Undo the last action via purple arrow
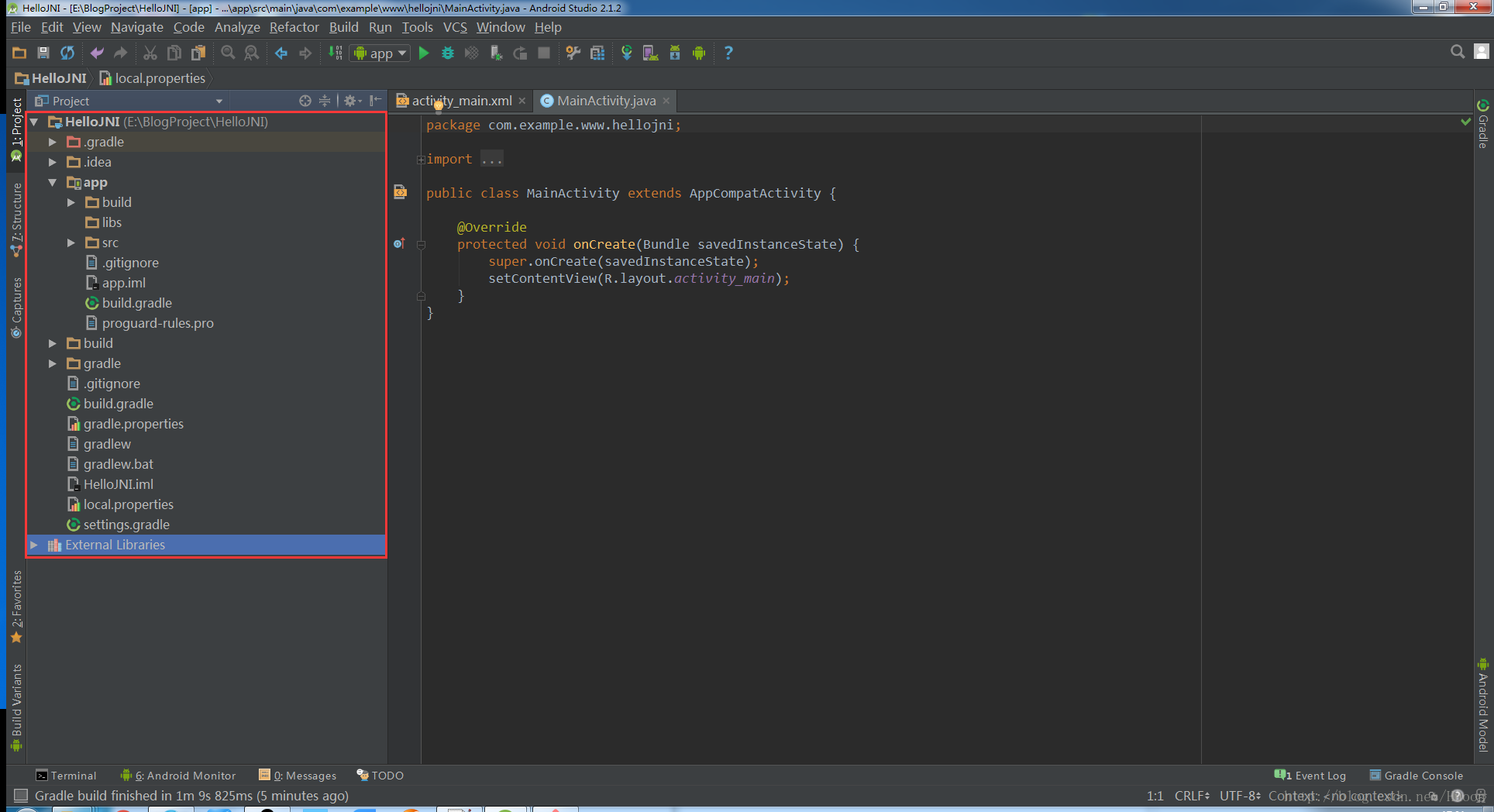Screen dimensions: 1494x812 point(97,53)
